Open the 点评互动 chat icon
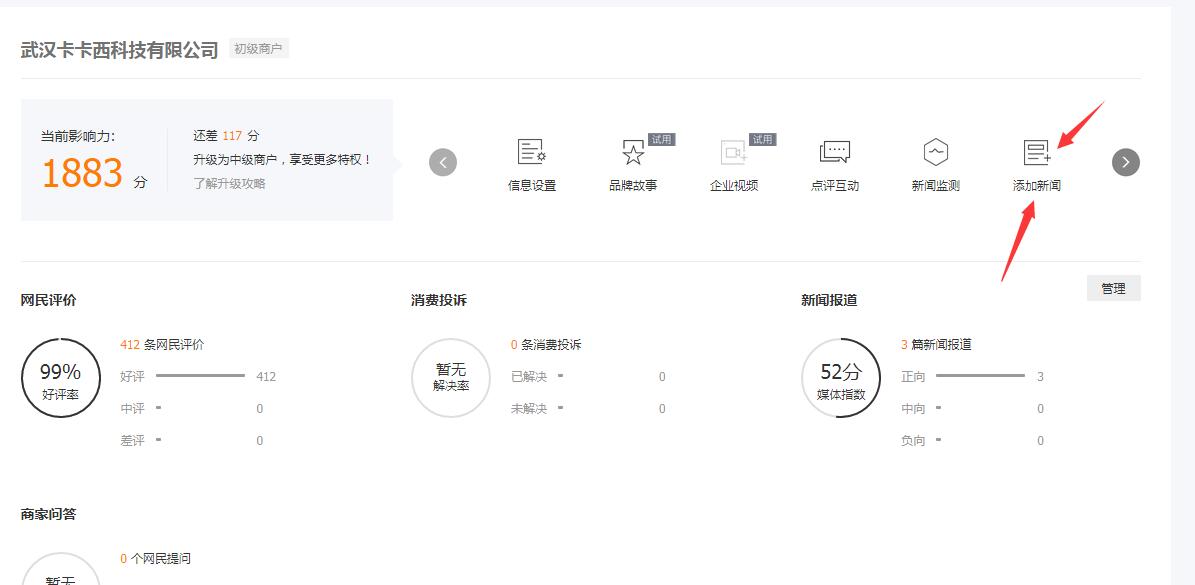The height and width of the screenshot is (585, 1195). point(835,152)
